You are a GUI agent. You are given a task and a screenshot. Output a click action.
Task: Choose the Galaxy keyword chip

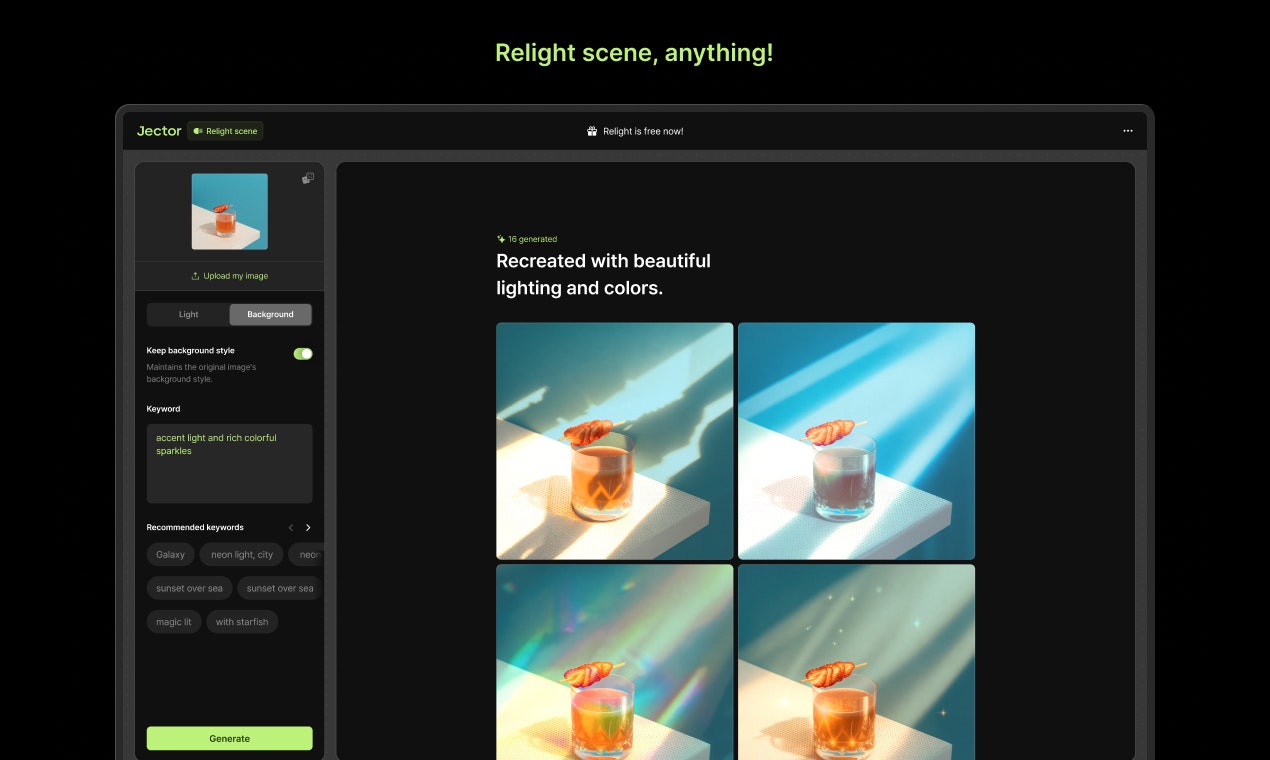click(171, 554)
